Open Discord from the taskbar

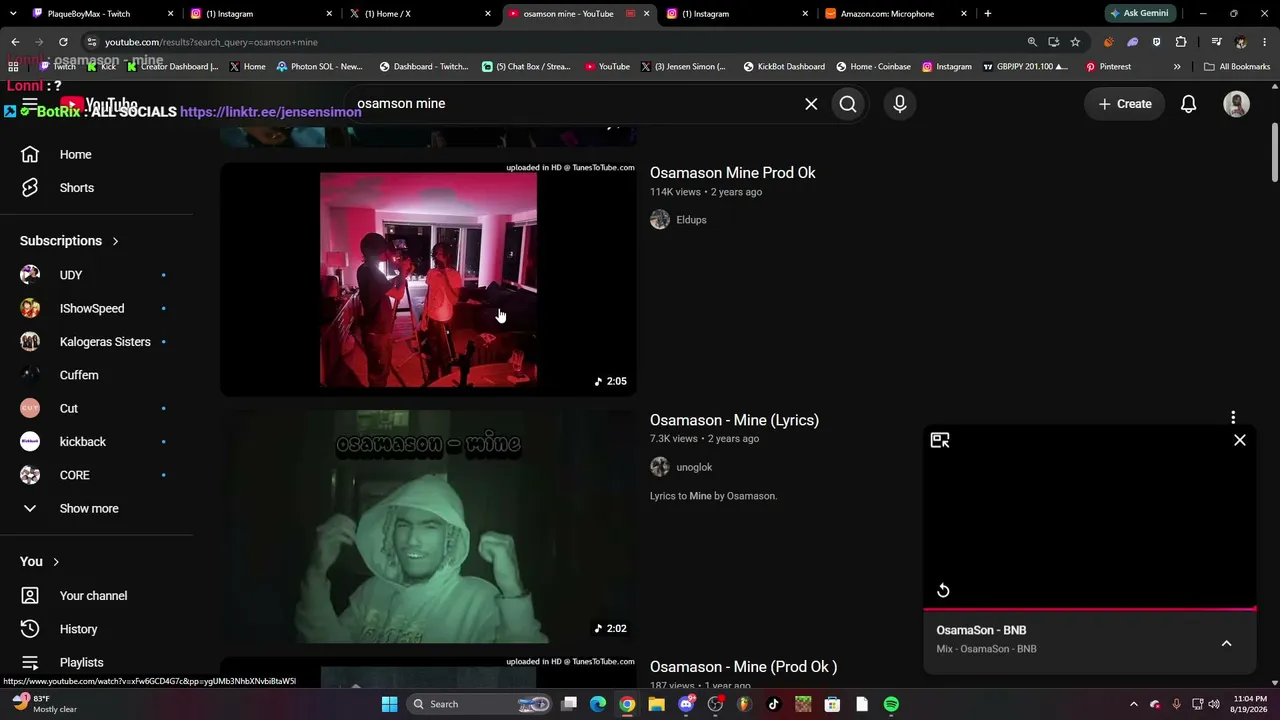click(686, 704)
